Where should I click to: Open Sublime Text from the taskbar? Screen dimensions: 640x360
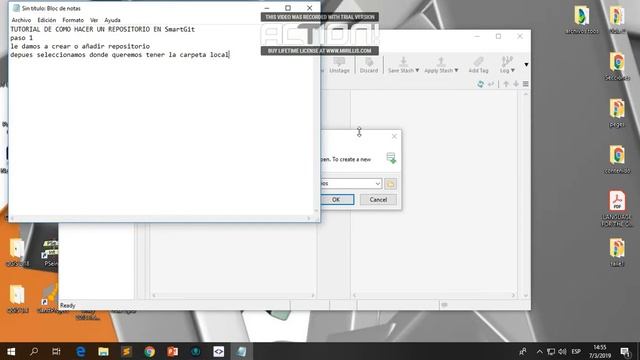127,351
